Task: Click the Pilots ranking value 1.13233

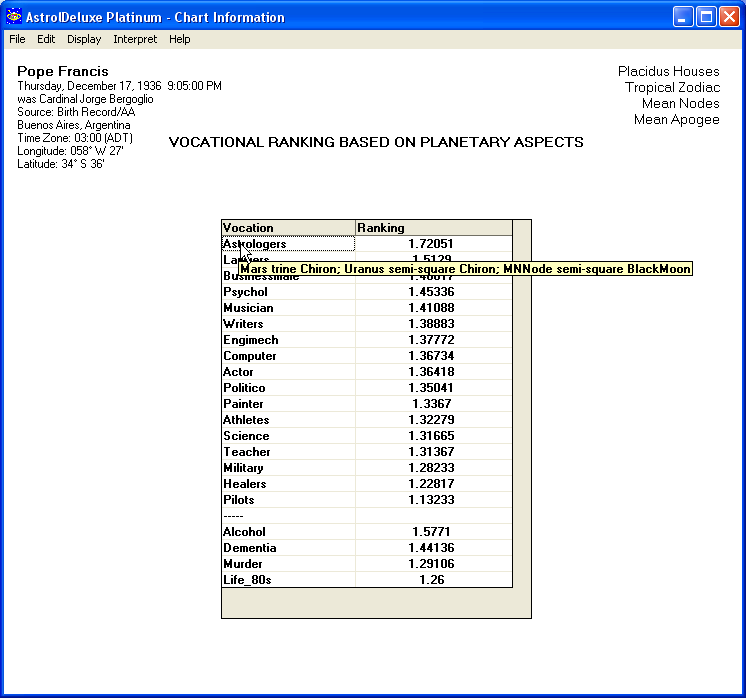Action: pyautogui.click(x=432, y=500)
